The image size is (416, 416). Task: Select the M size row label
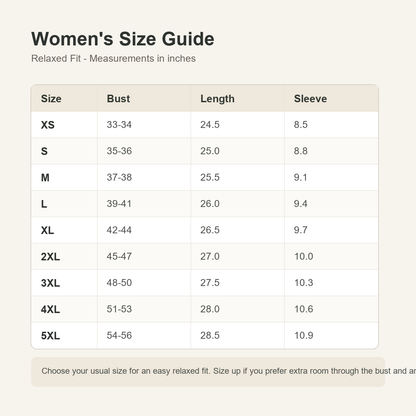coord(45,178)
